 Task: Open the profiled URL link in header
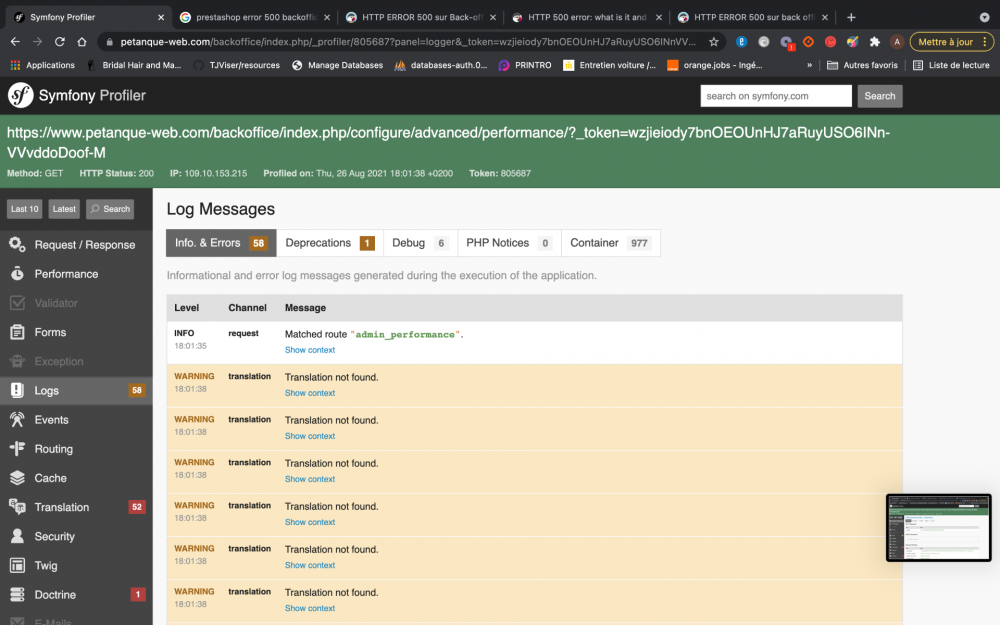click(448, 142)
